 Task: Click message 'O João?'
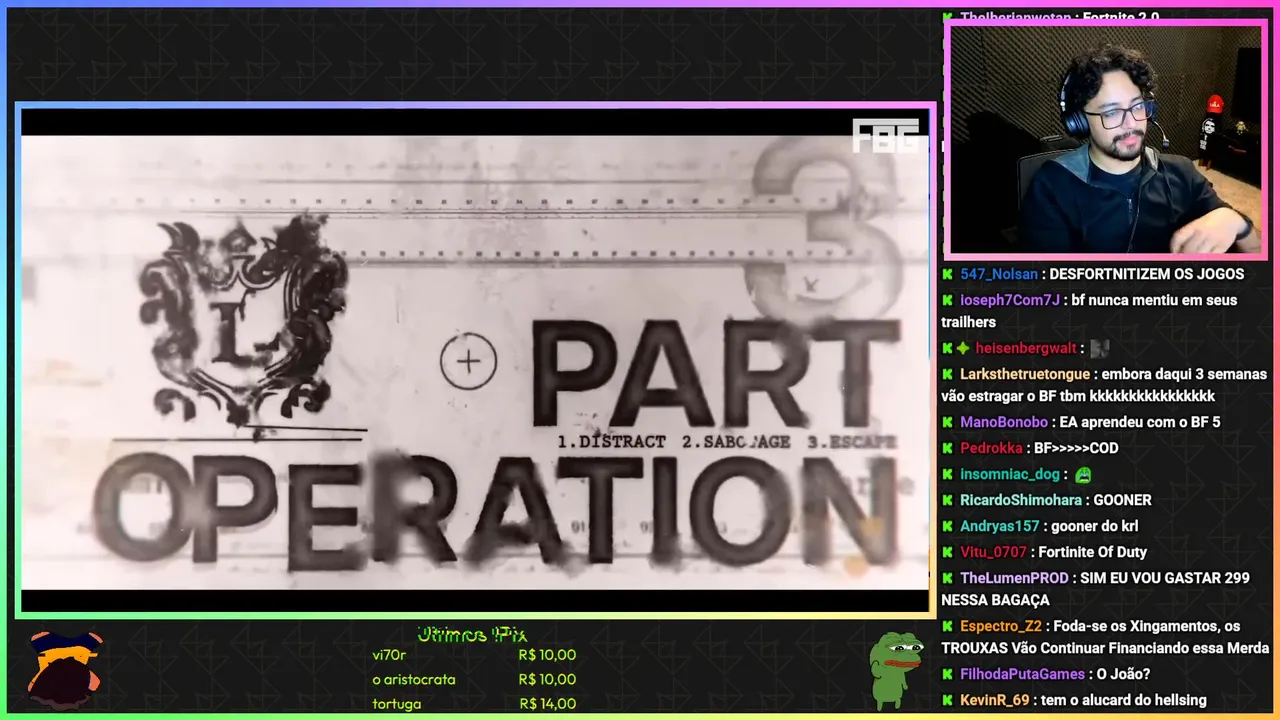(x=1123, y=674)
